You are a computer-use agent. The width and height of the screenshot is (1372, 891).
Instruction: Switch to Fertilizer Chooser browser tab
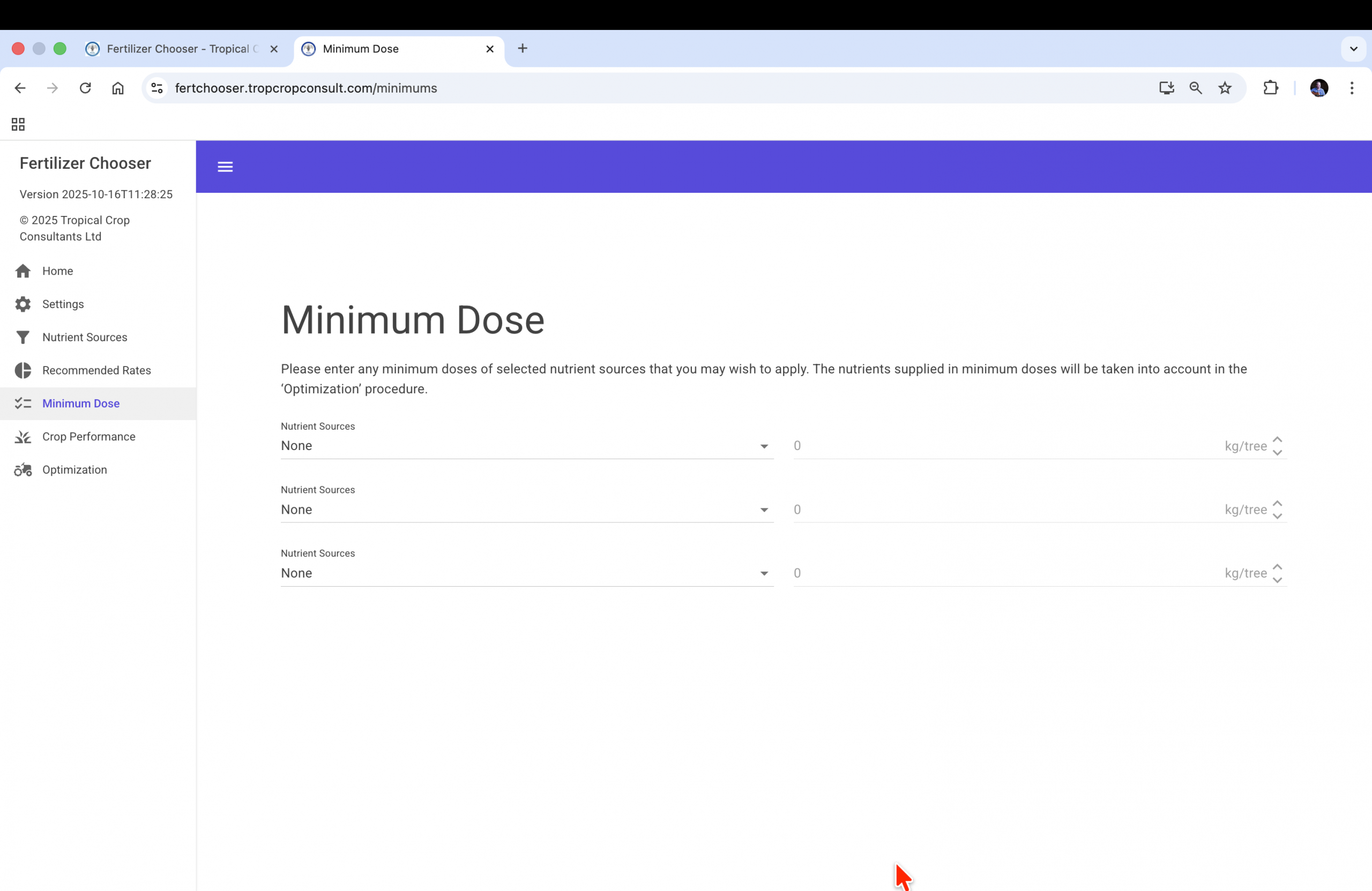(x=177, y=49)
